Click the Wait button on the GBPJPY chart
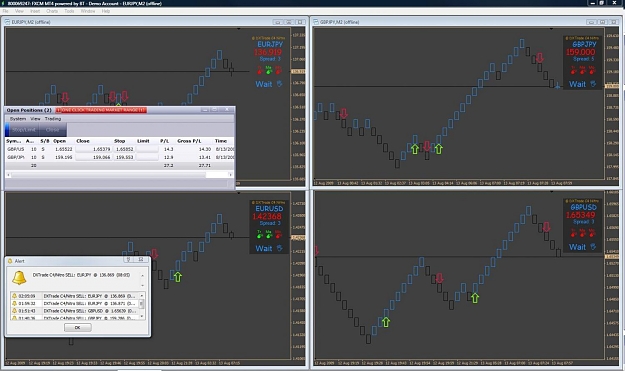 (x=577, y=84)
